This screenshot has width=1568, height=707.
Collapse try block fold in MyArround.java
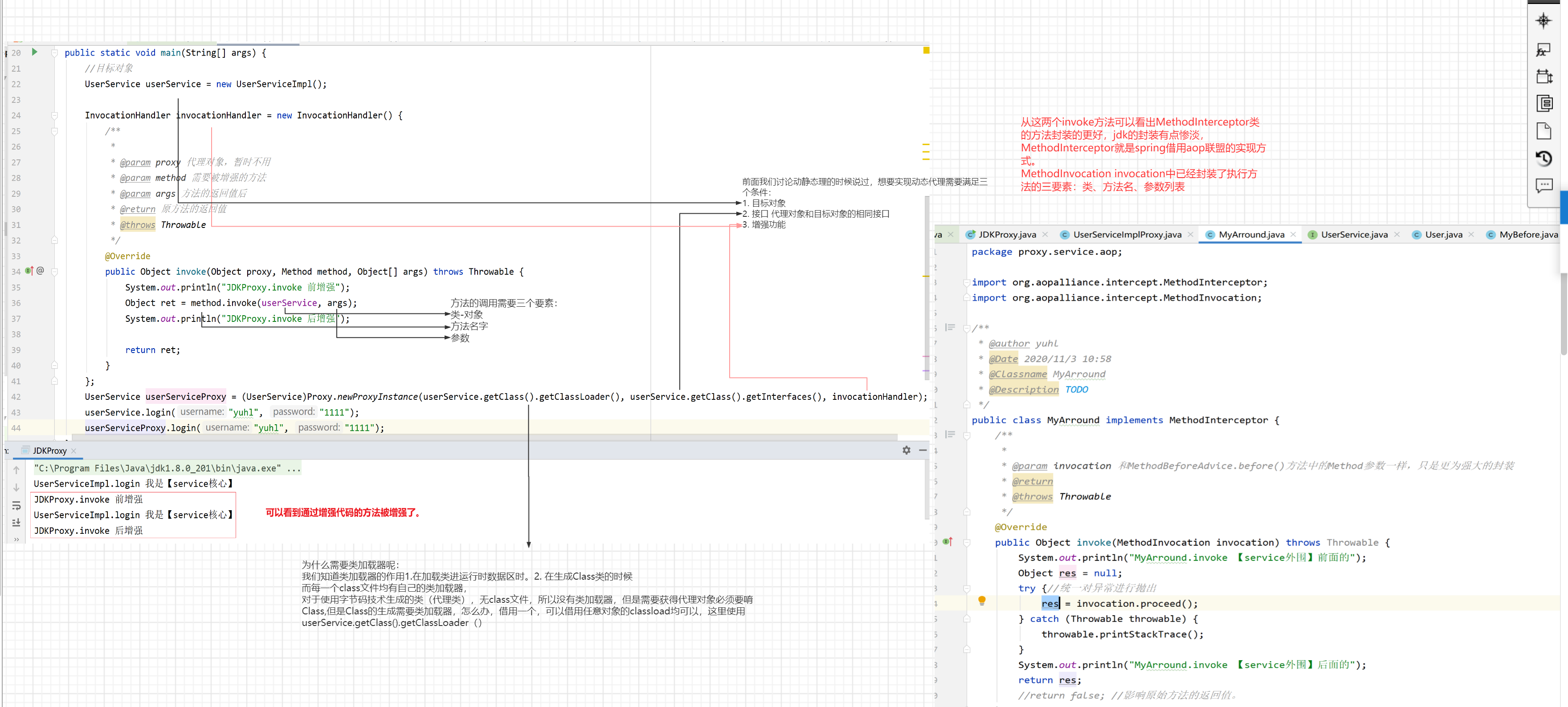click(x=967, y=589)
